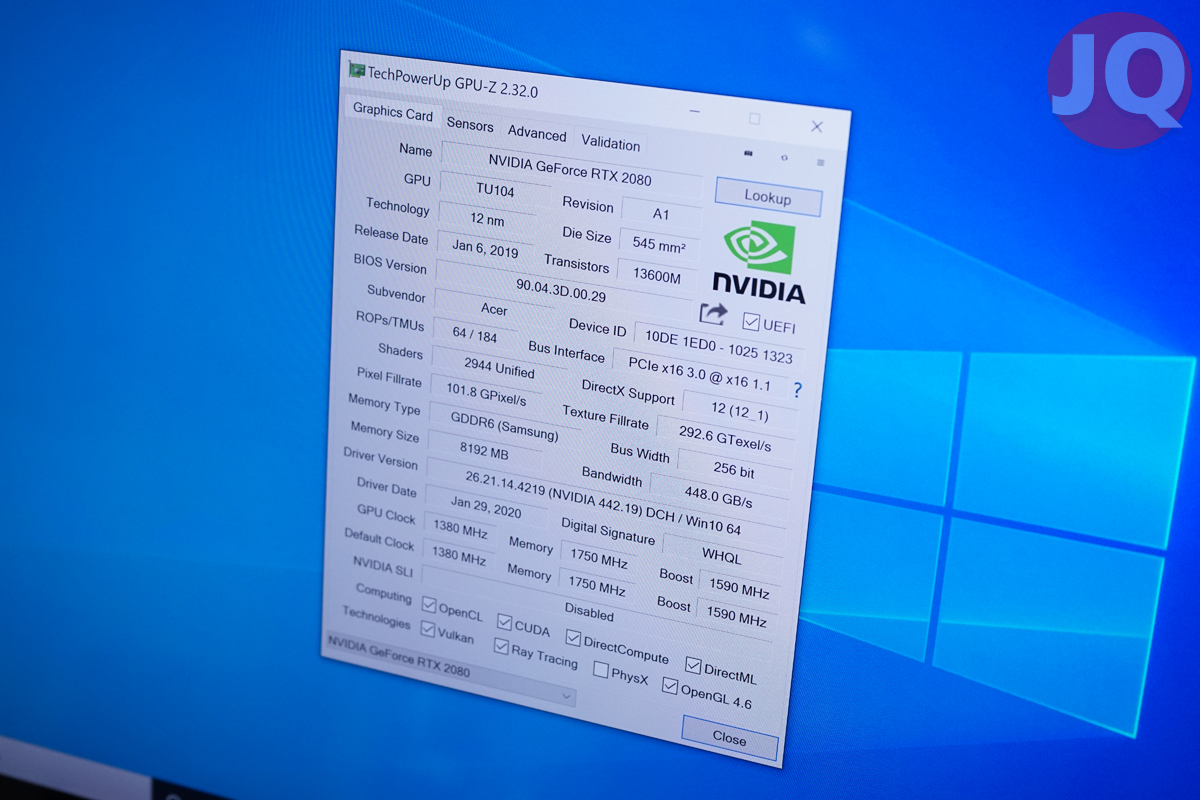Click the Release Date value Jan 6, 2019
This screenshot has height=800, width=1200.
coord(485,250)
